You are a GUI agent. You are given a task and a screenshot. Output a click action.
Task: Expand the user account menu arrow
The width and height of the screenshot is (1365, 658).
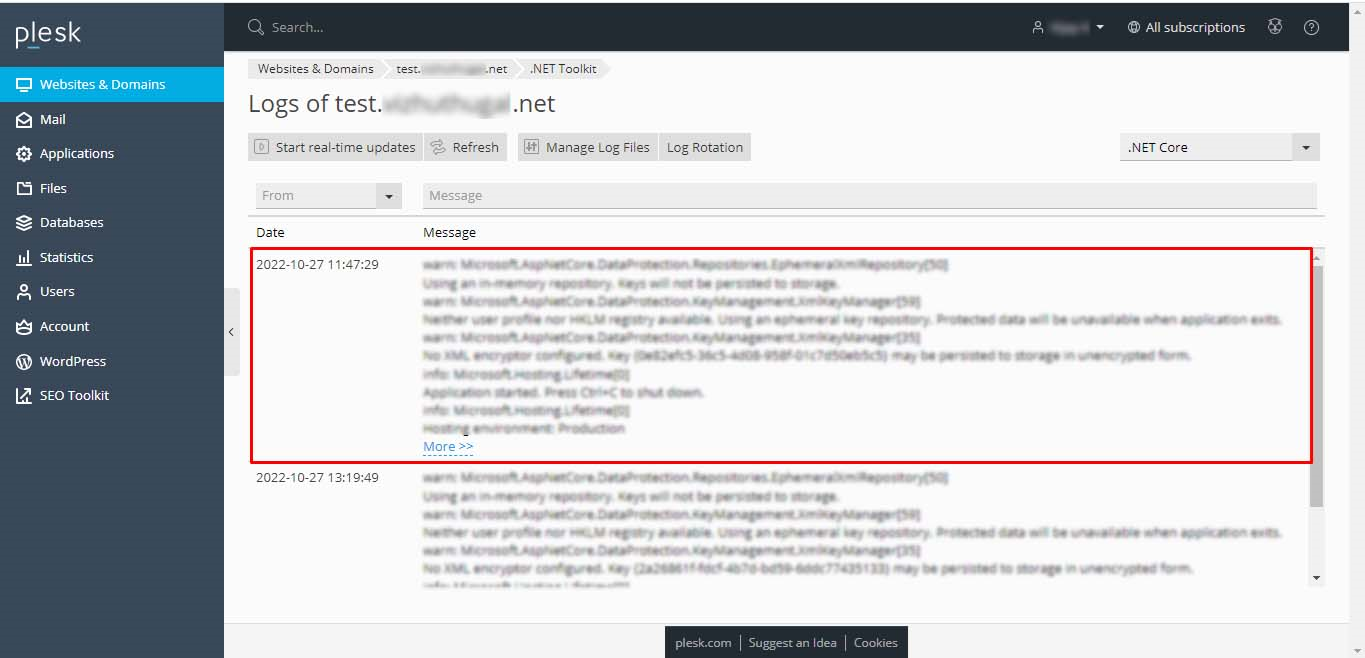coord(1100,27)
